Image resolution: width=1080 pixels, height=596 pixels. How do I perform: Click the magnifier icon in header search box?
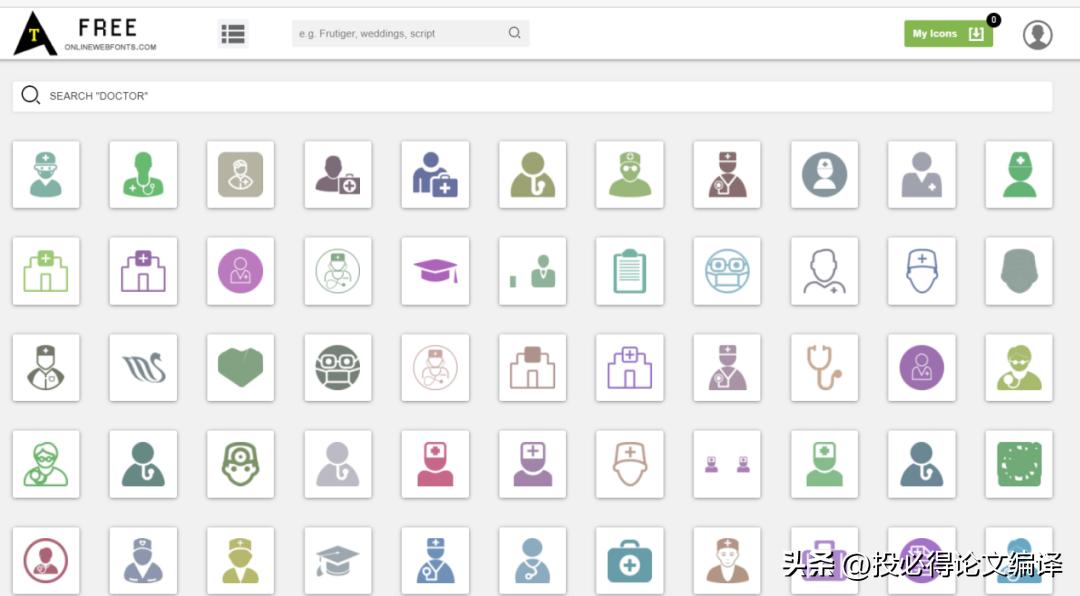point(515,32)
